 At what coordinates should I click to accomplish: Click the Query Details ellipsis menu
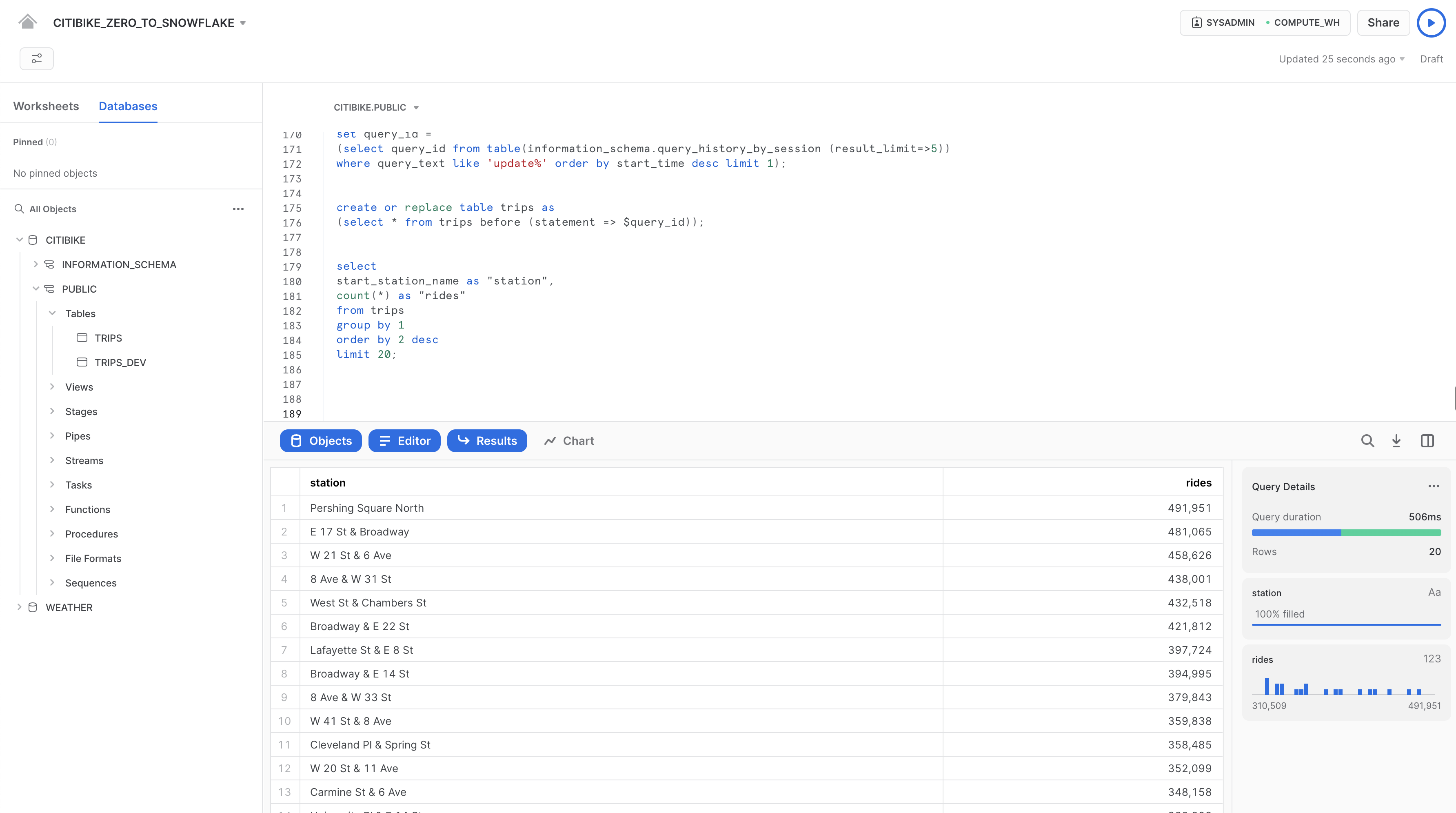(1434, 487)
